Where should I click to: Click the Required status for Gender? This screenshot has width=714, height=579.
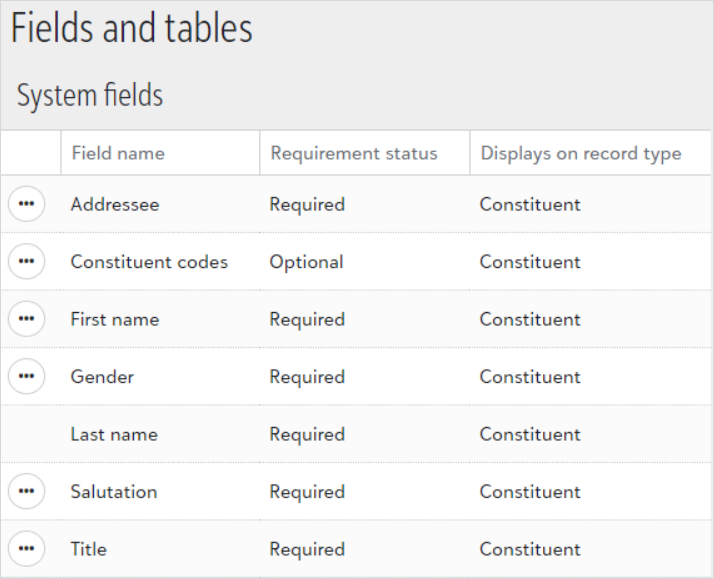pos(307,377)
